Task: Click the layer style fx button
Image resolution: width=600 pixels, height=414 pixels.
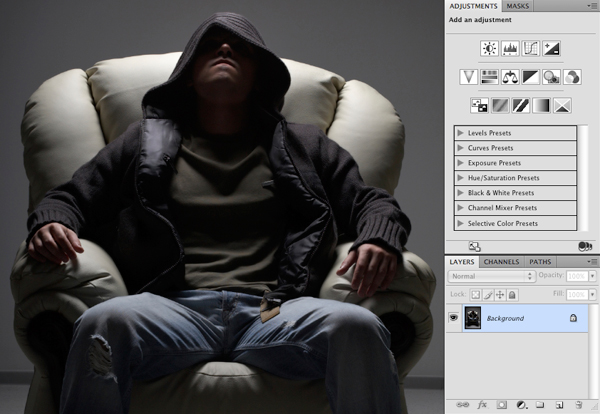Action: pyautogui.click(x=482, y=405)
